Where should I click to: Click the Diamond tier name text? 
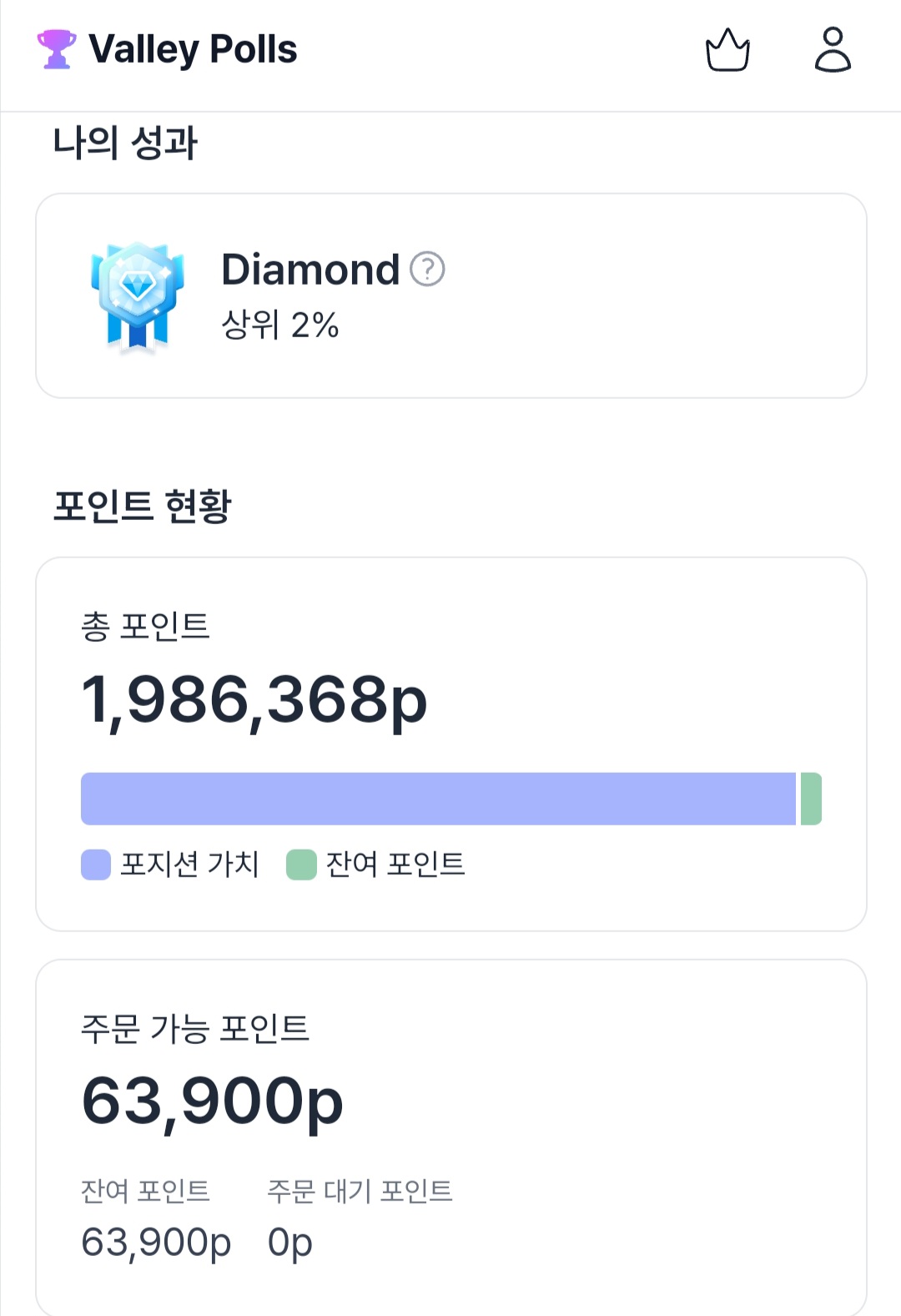(x=310, y=270)
